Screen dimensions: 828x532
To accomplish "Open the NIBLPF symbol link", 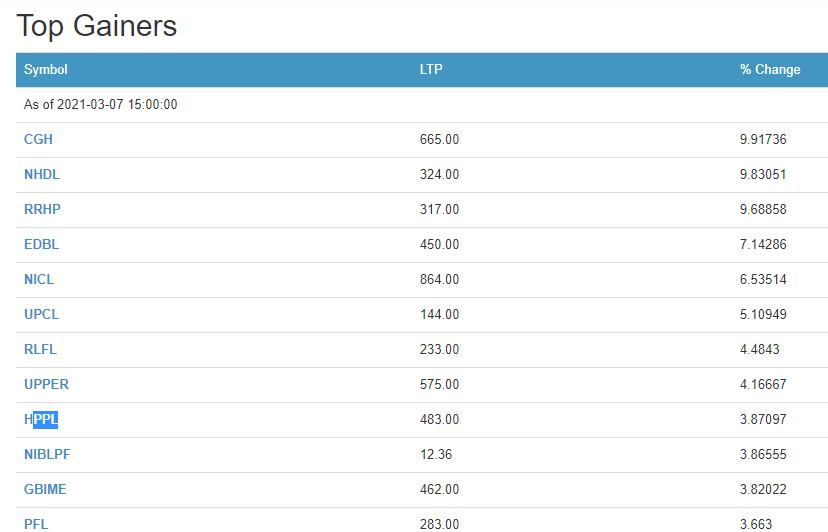I will coord(47,455).
